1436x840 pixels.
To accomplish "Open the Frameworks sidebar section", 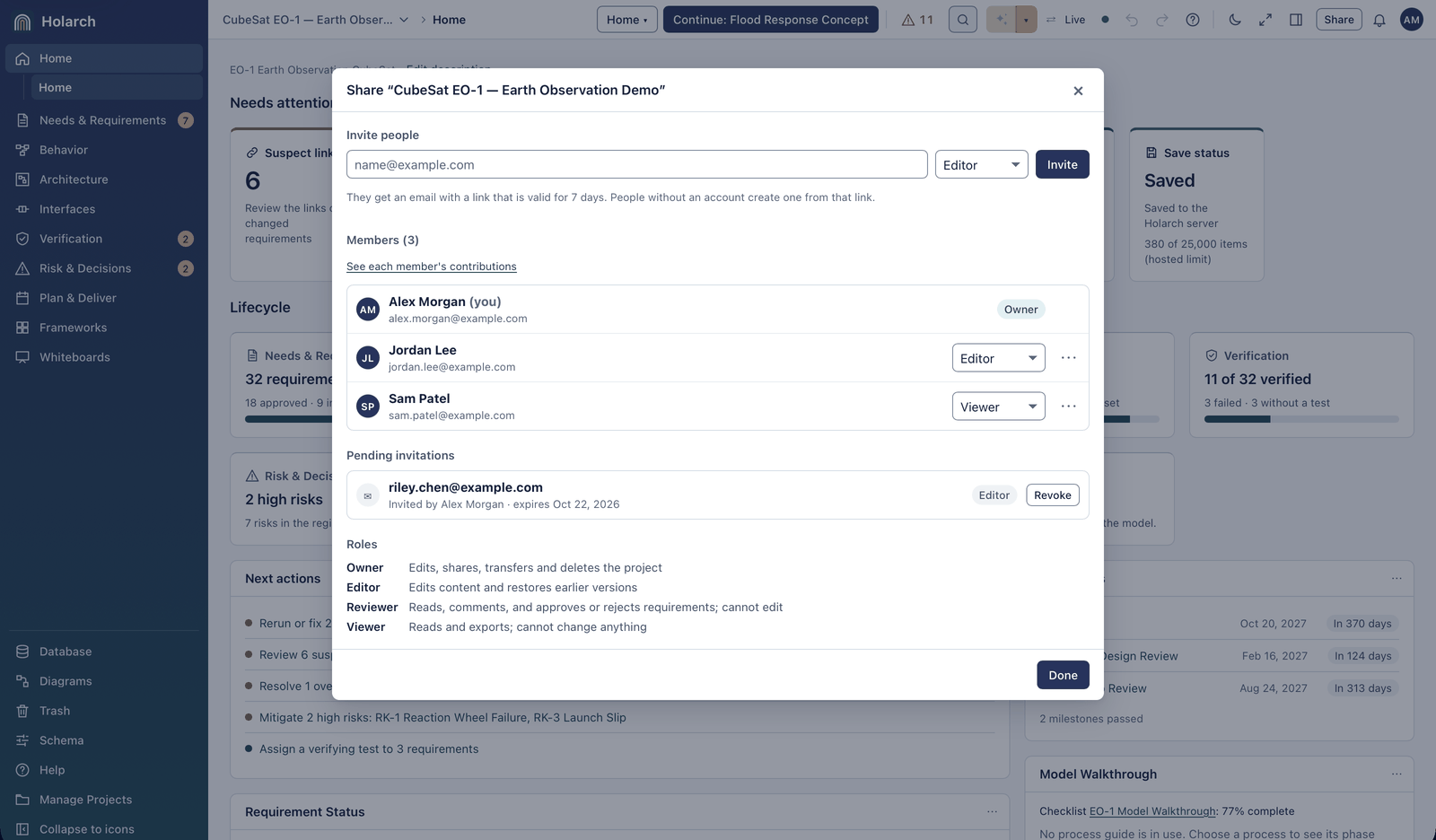I will click(x=104, y=328).
